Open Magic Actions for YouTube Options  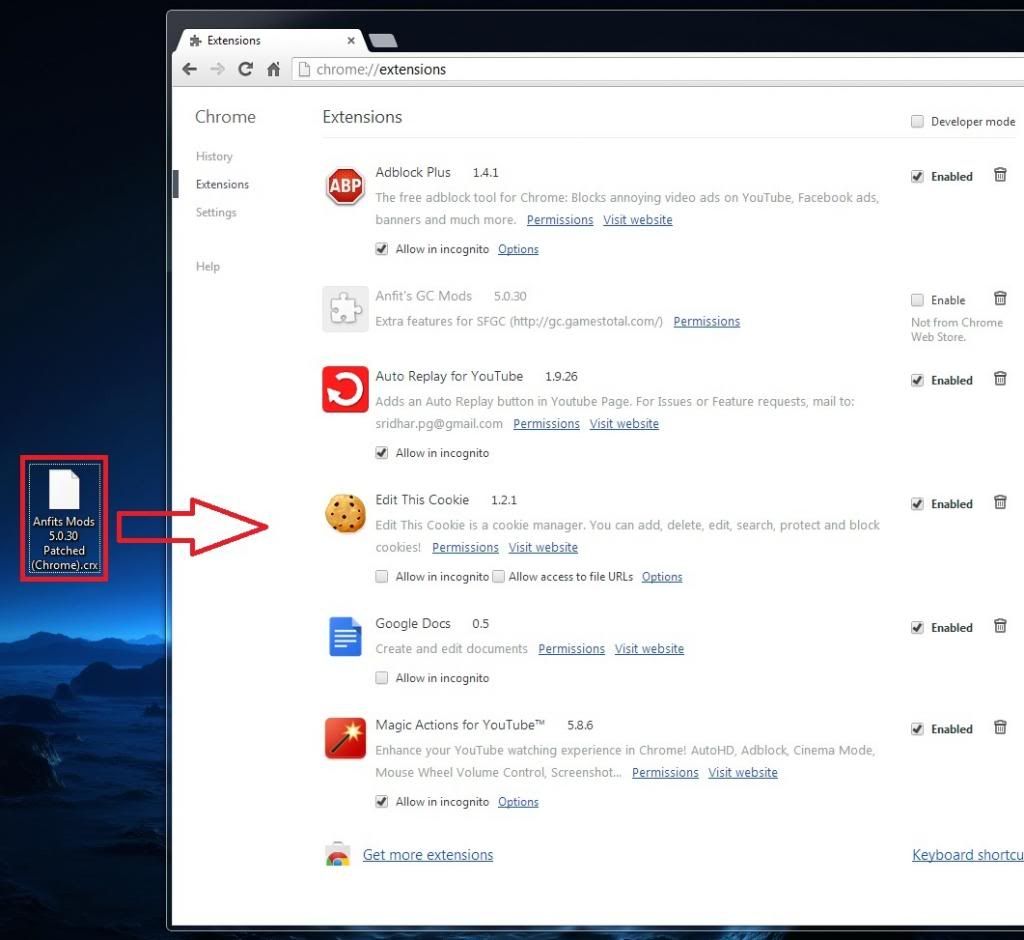[518, 802]
